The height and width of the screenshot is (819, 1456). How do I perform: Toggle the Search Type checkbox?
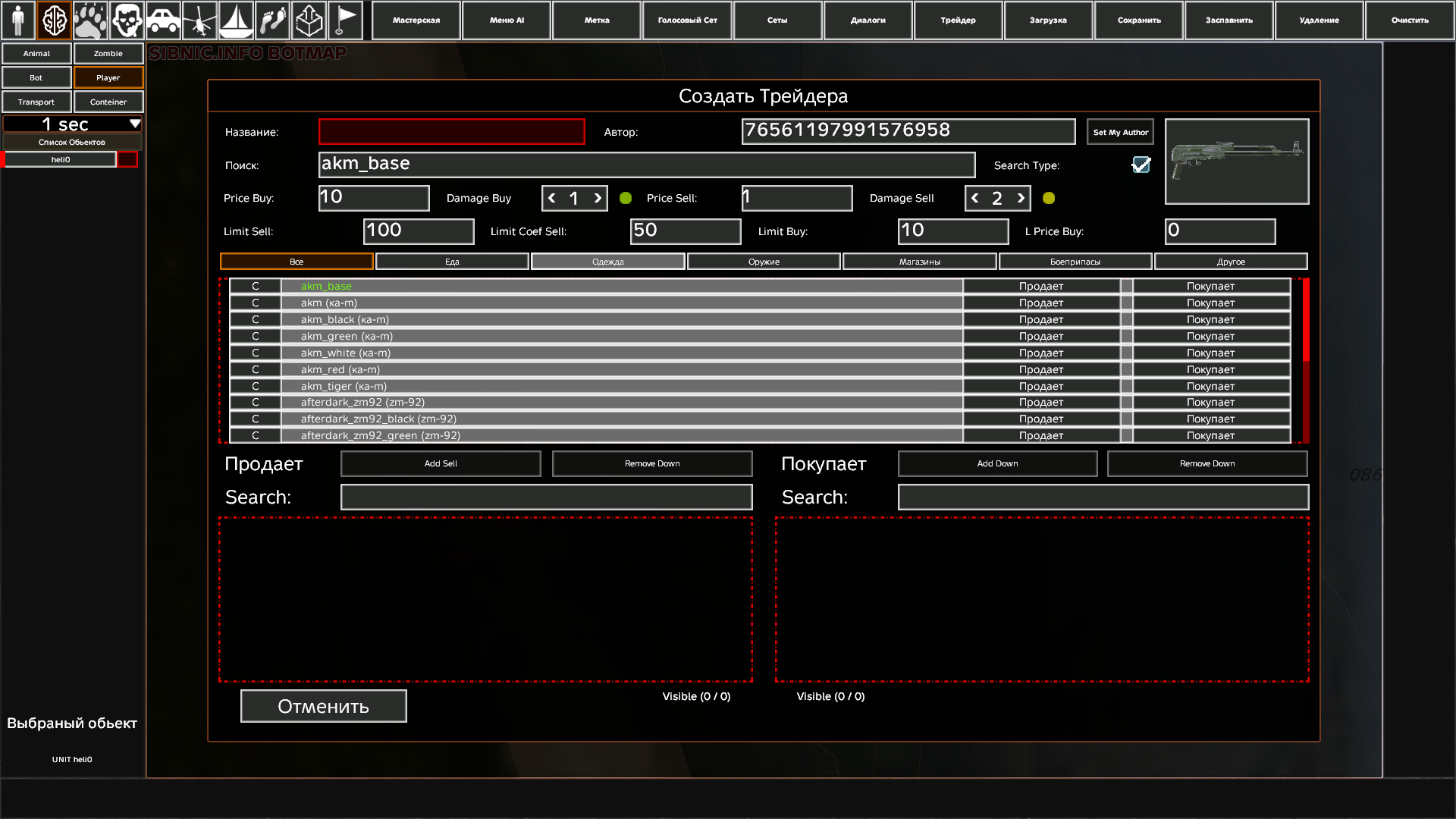pyautogui.click(x=1141, y=165)
